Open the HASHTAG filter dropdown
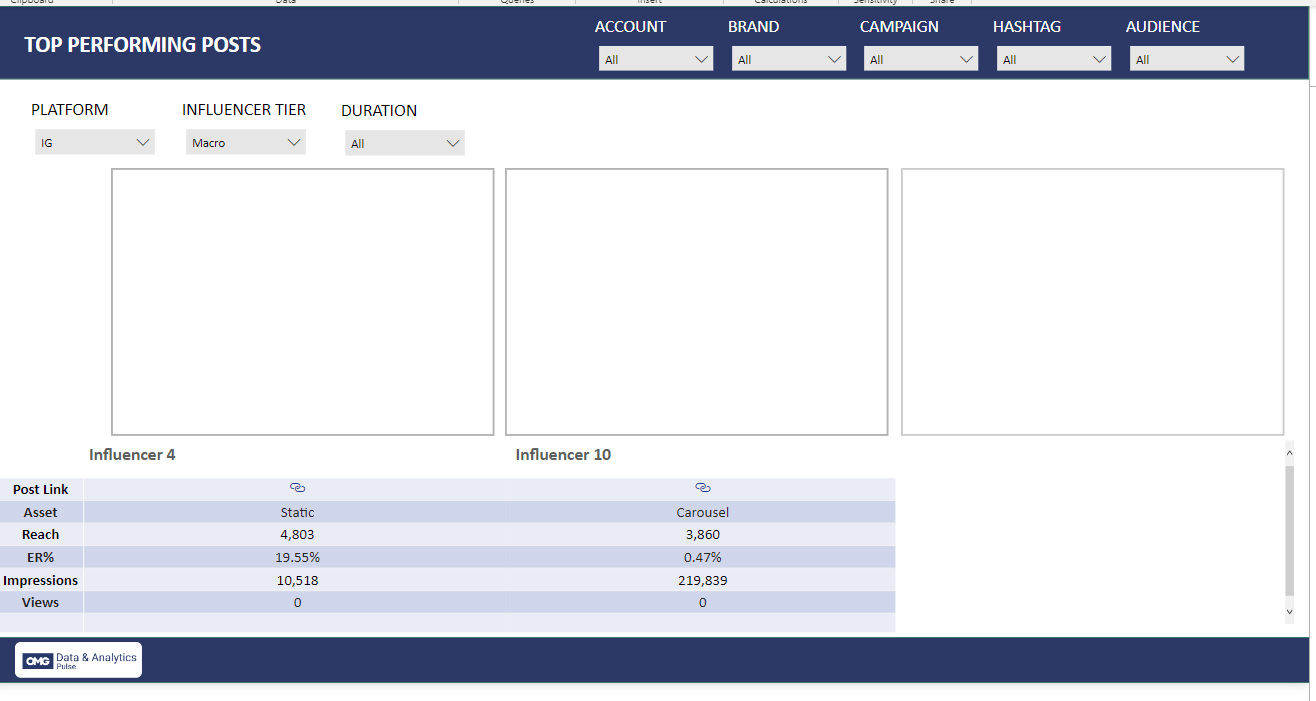 pyautogui.click(x=1054, y=59)
